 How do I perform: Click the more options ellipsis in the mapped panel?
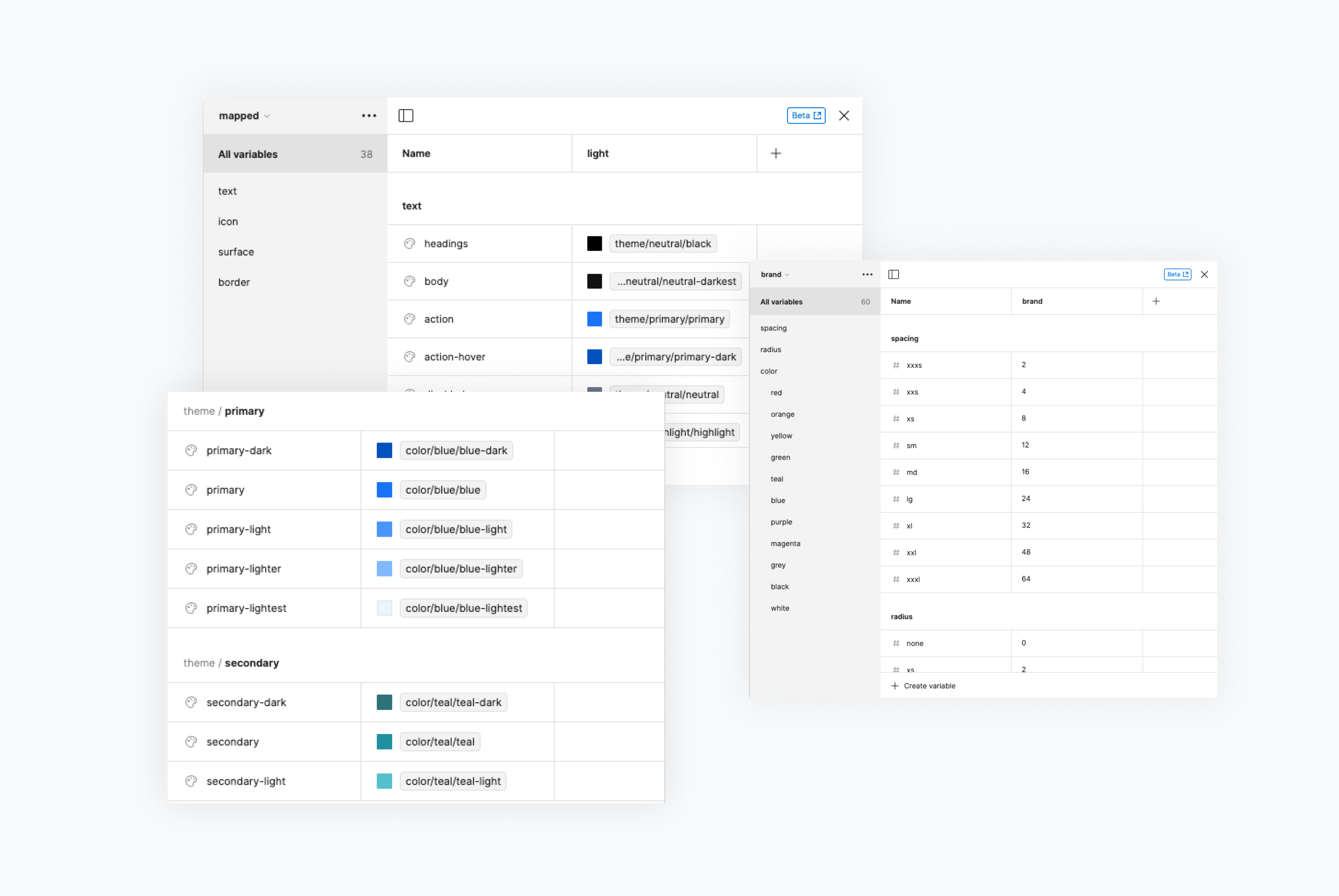tap(369, 115)
